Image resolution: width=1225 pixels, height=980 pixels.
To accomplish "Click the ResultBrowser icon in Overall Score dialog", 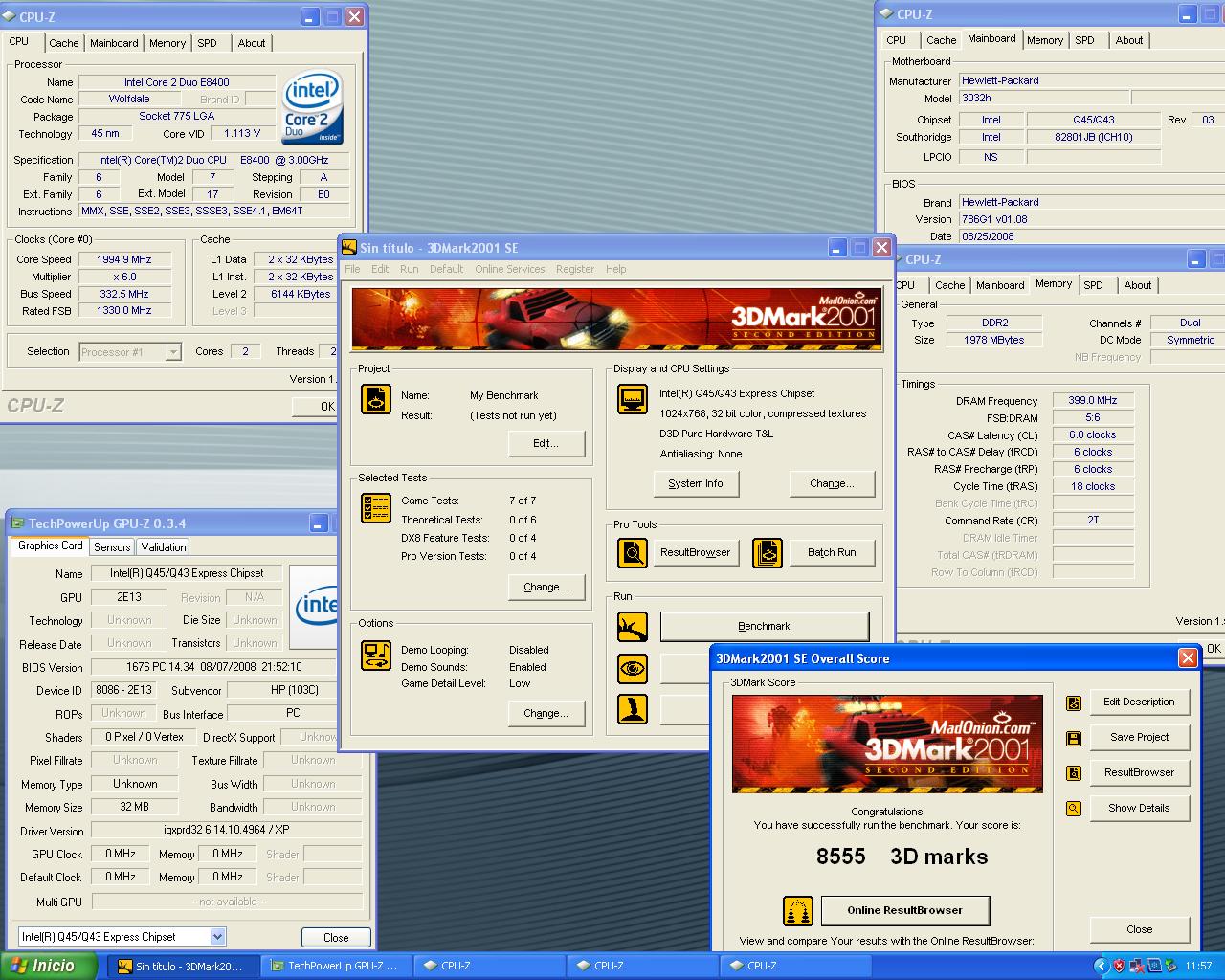I will point(1074,773).
